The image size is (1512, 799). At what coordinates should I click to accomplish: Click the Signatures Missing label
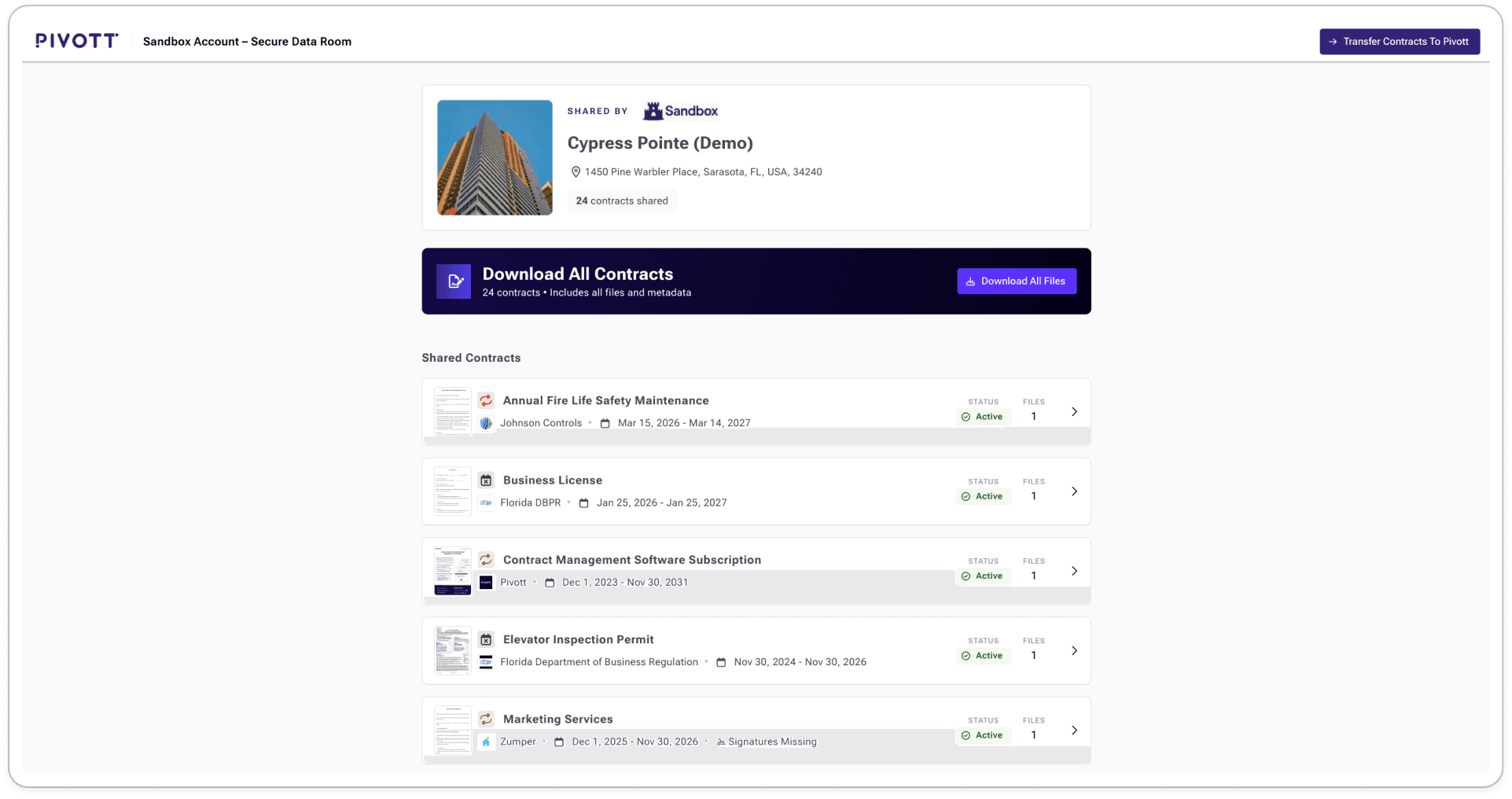772,742
